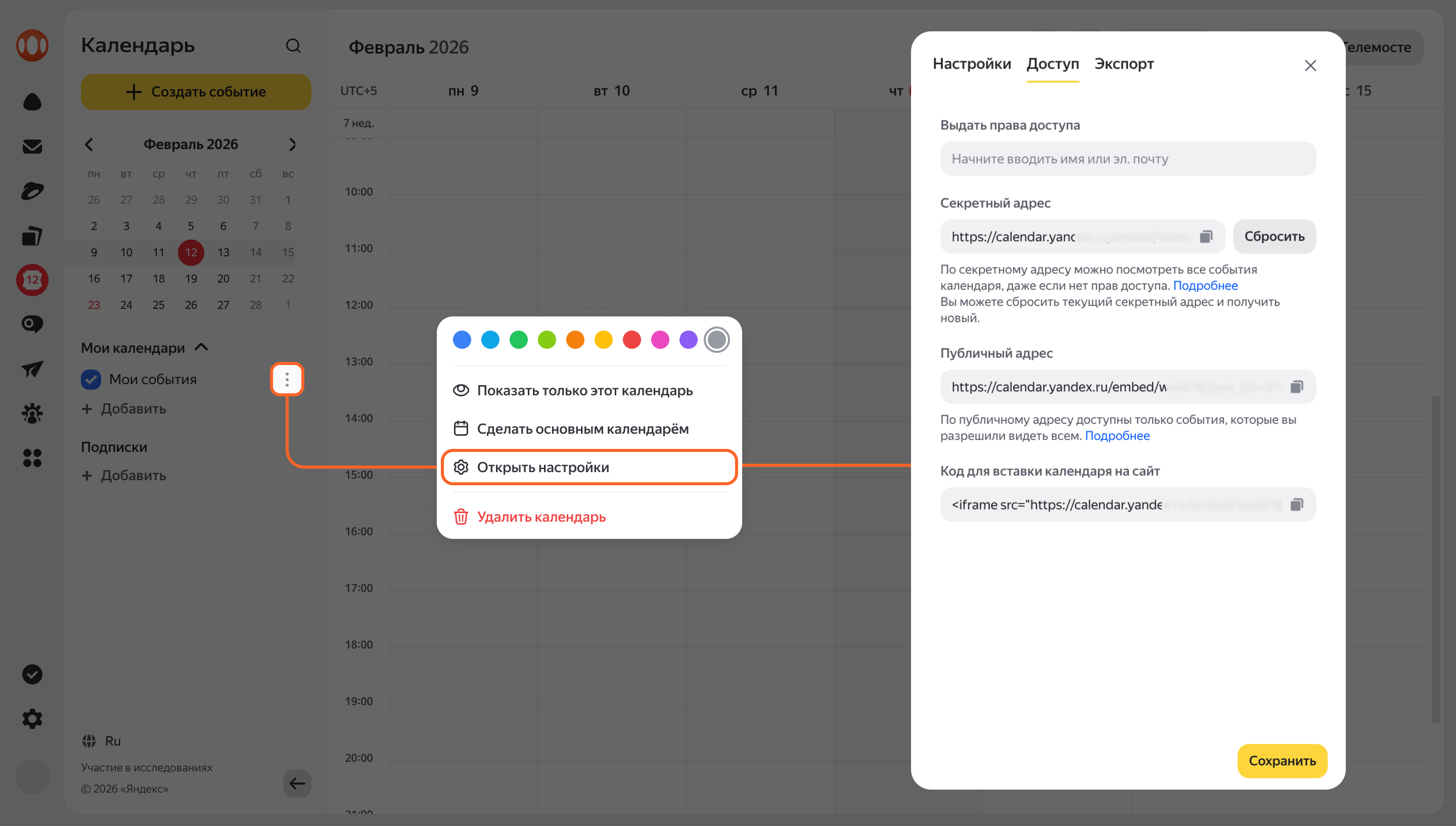
Task: Click the Сбросить button
Action: 1274,237
